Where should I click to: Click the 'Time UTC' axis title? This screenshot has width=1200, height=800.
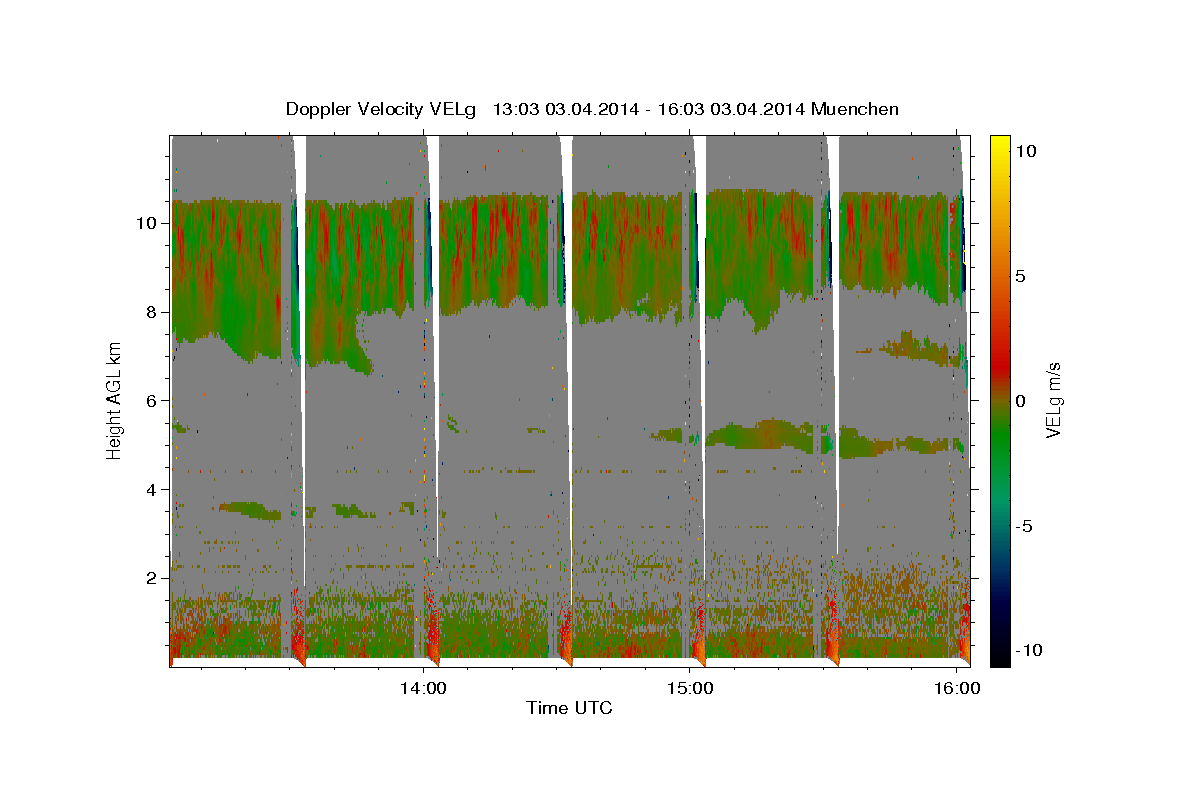click(x=569, y=709)
